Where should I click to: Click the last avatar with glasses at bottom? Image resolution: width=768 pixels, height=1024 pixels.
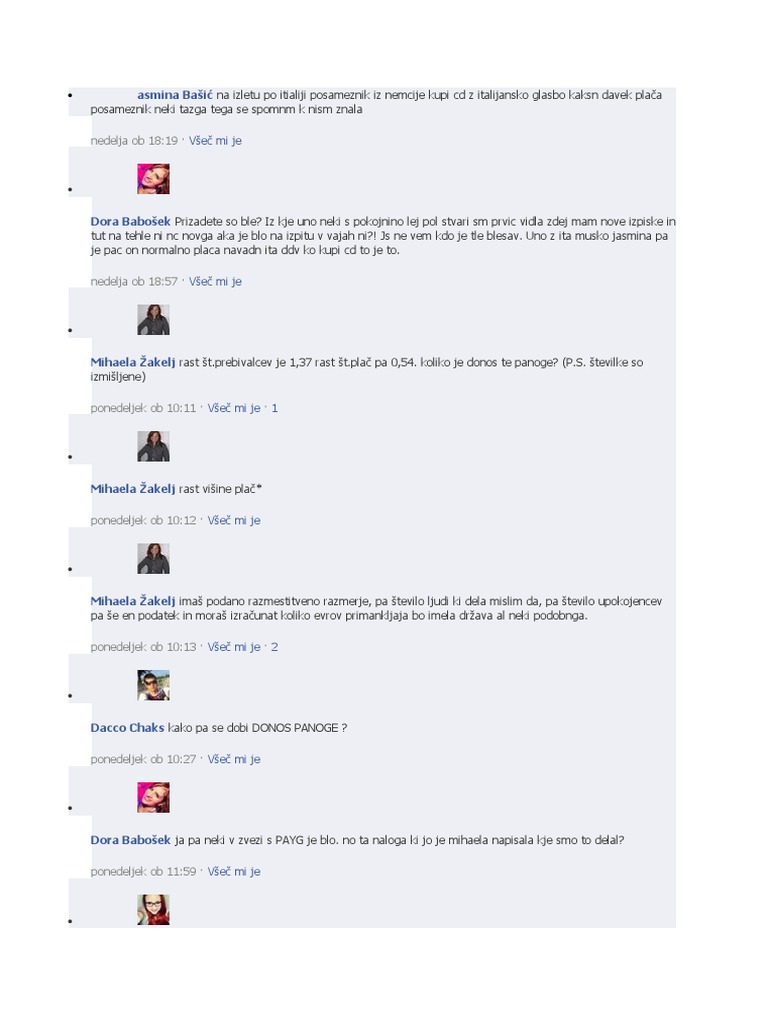153,910
